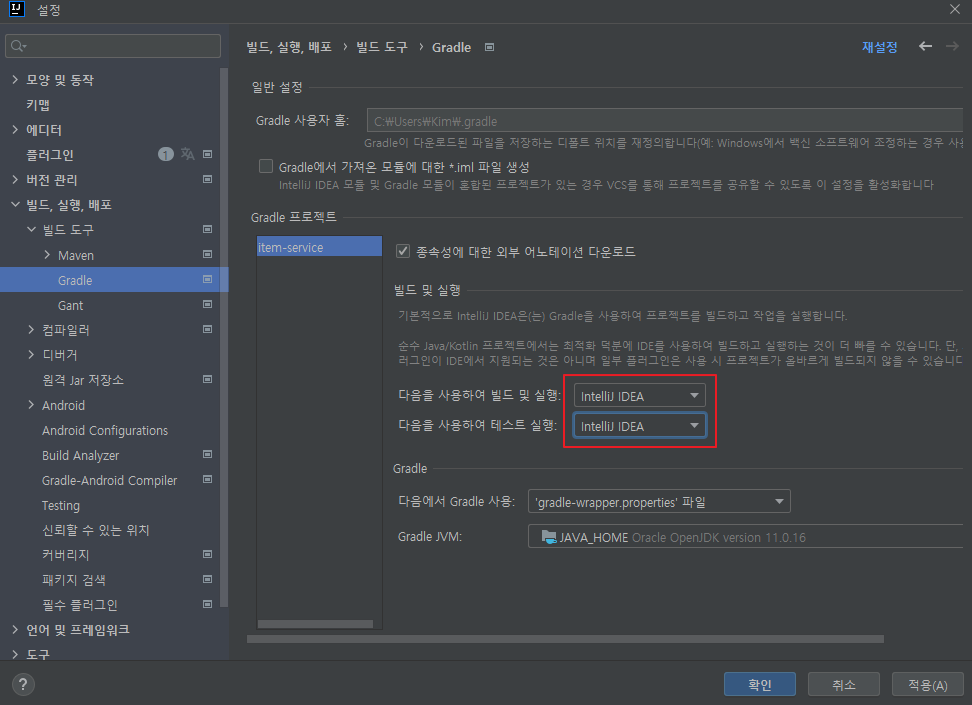The height and width of the screenshot is (705, 972).
Task: Expand Android tree node
Action: (31, 405)
